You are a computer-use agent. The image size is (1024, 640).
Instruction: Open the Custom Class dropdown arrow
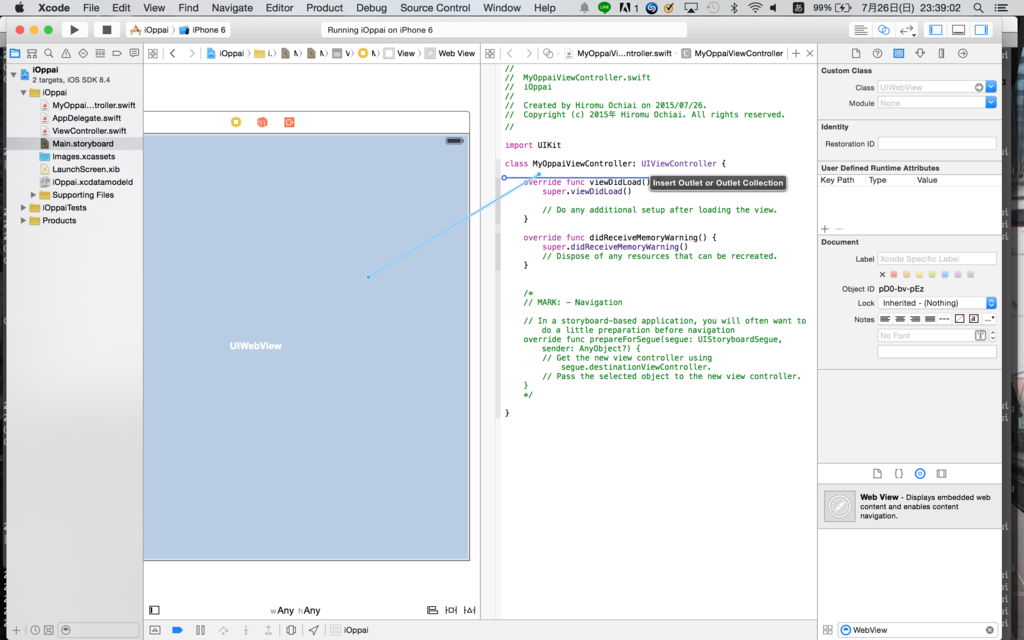pos(991,87)
